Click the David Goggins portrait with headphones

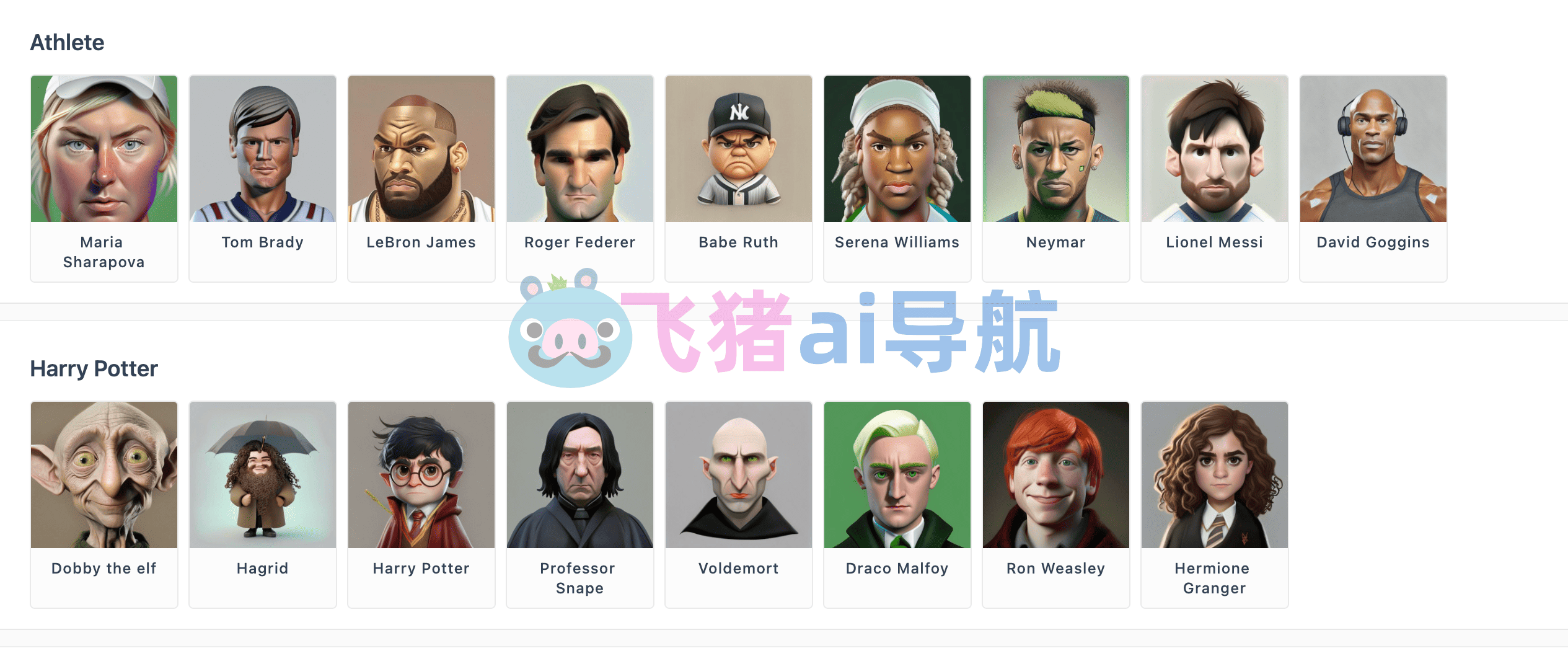click(x=1373, y=149)
